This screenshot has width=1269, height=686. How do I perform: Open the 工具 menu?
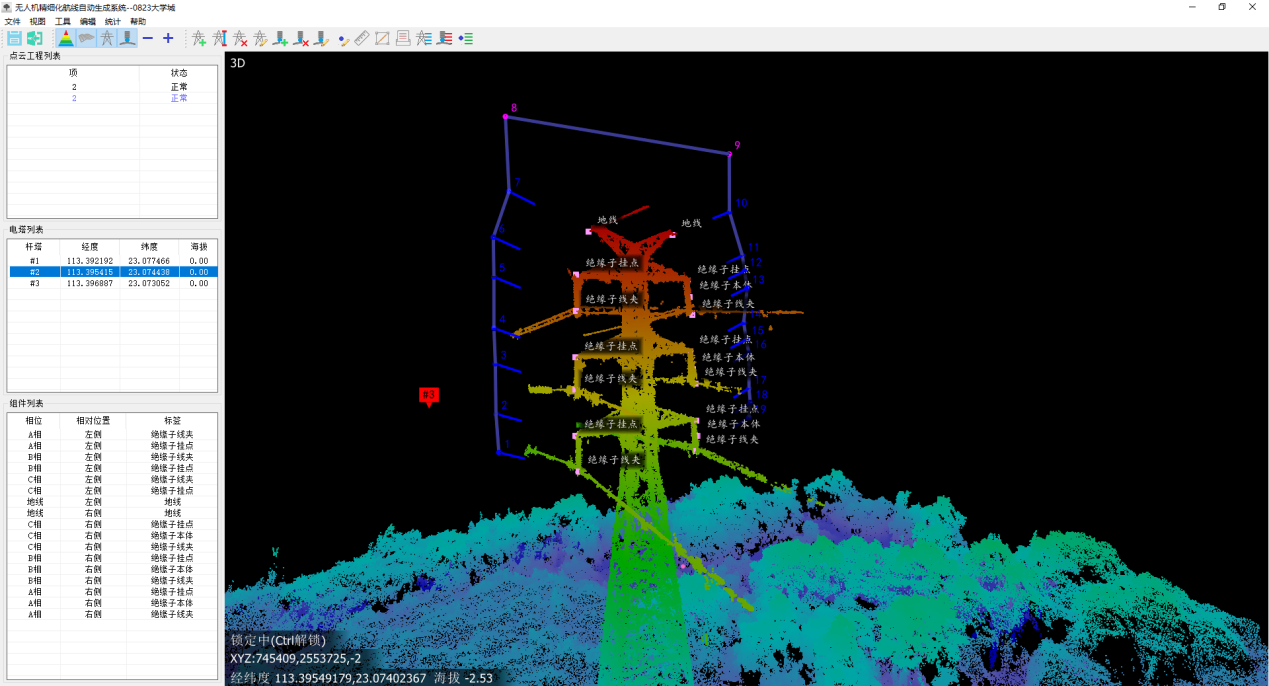[63, 21]
